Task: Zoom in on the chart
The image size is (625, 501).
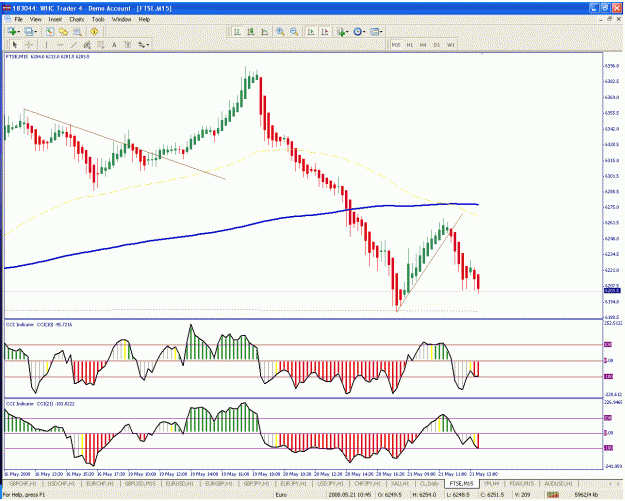Action: (280, 32)
